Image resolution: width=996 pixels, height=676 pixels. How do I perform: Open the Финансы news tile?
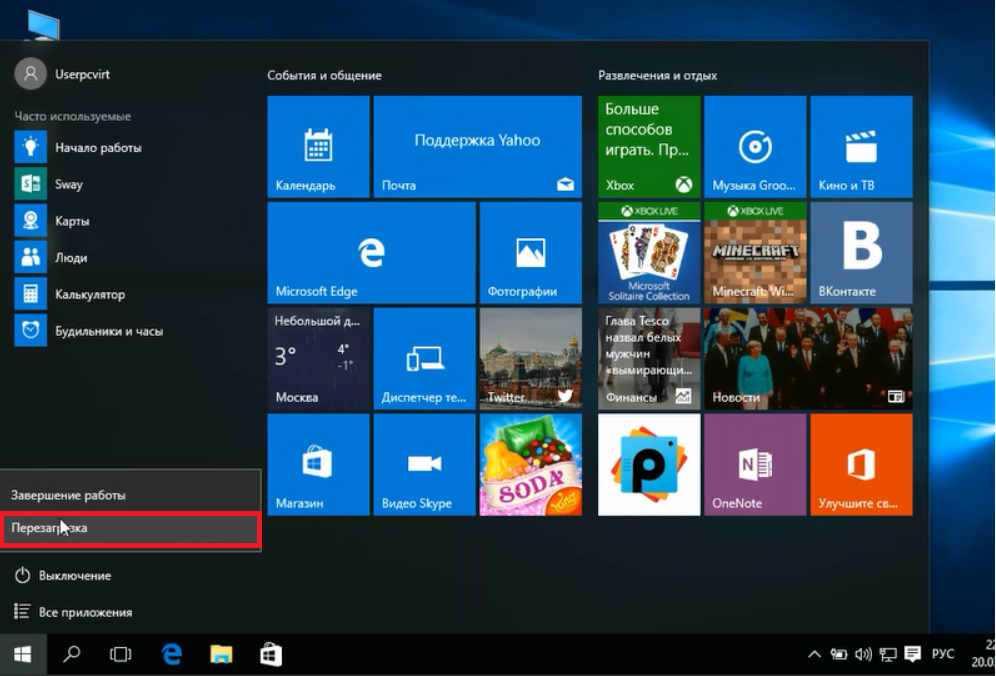click(x=649, y=359)
